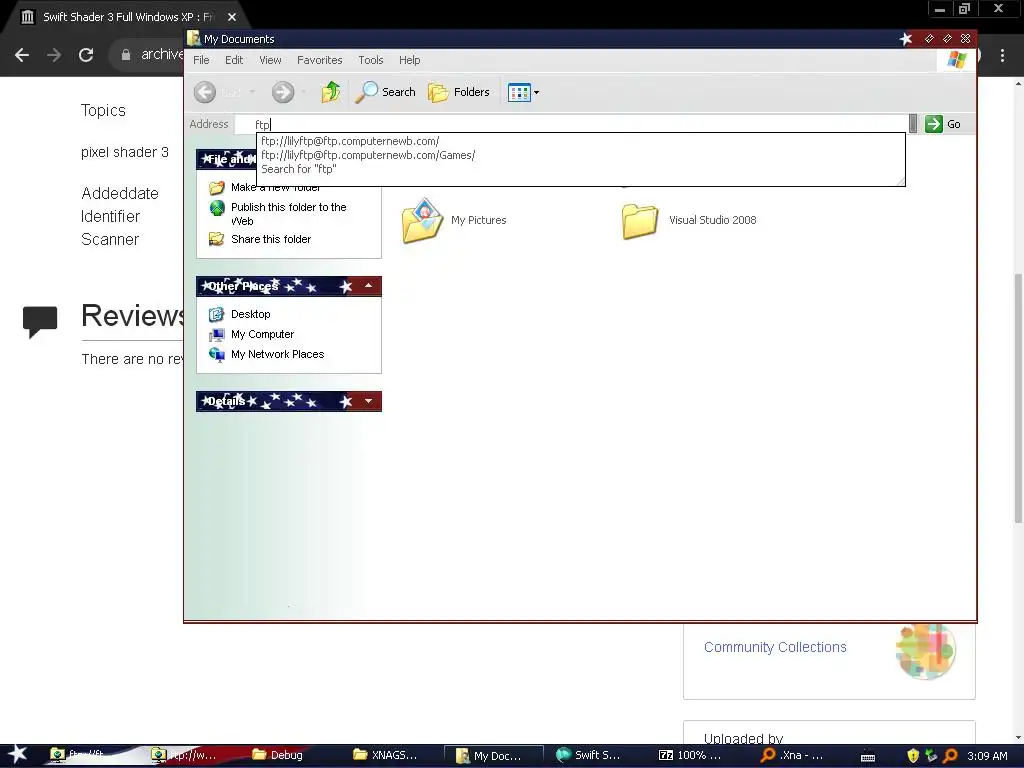Select ftp://lilyftp@ftp.computernewb.com/ suggestion
Viewport: 1024px width, 768px height.
pos(350,141)
